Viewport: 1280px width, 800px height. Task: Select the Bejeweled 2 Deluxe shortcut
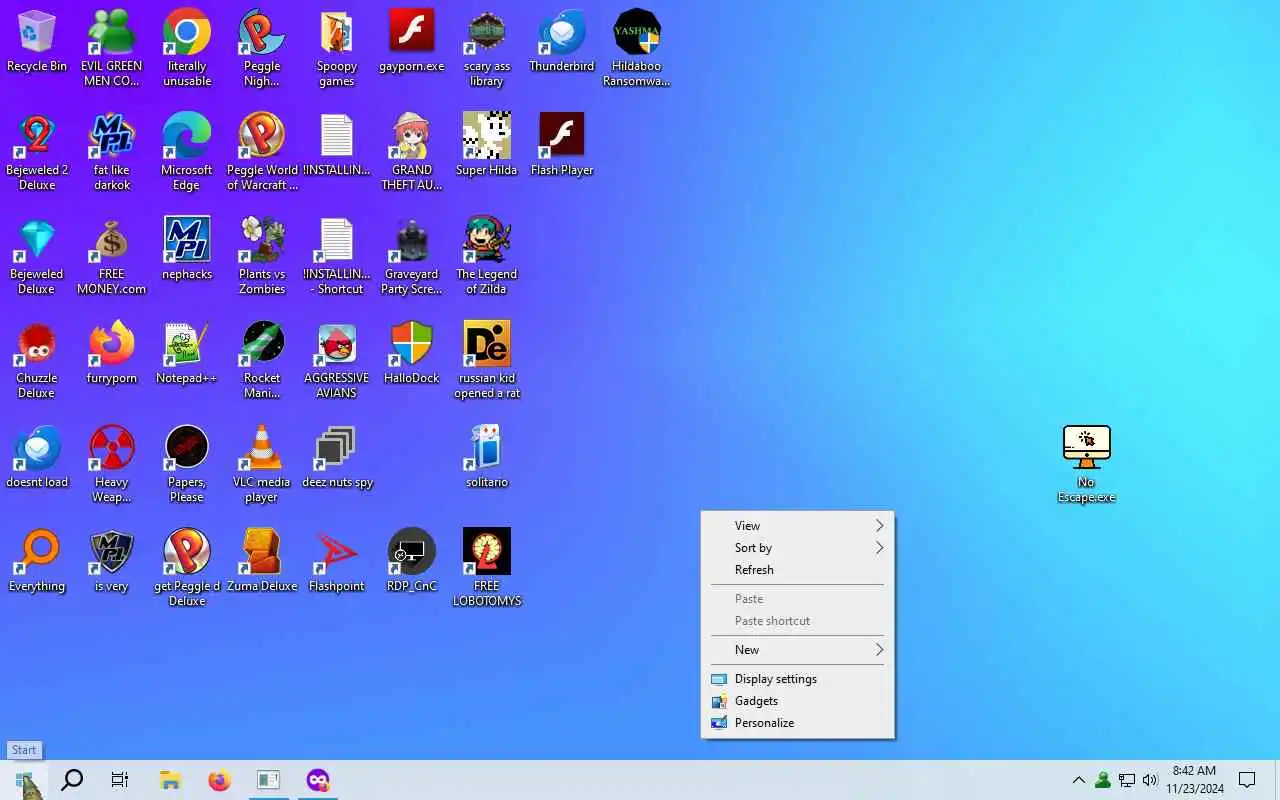pos(37,152)
